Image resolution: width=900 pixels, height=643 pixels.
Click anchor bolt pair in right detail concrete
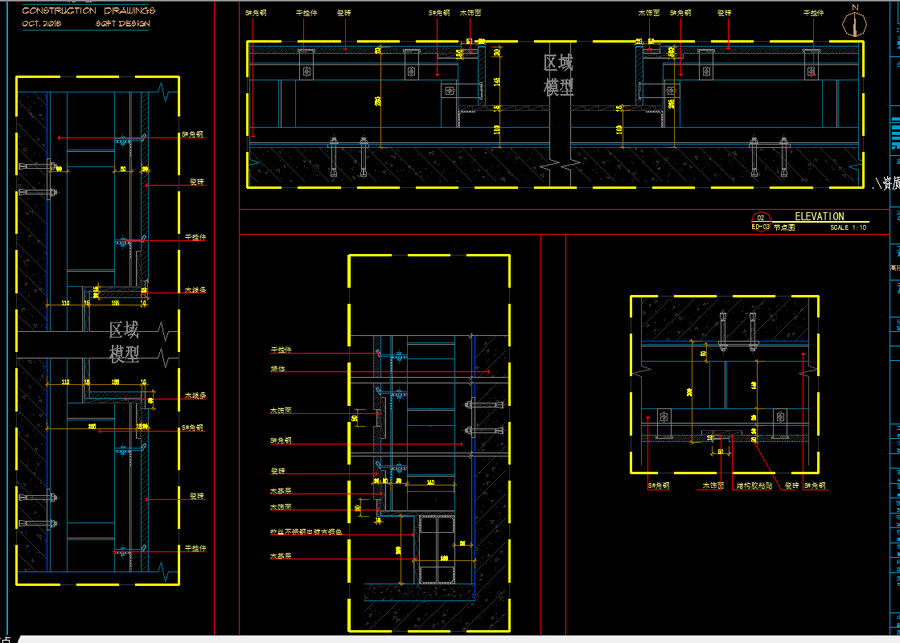(x=738, y=332)
